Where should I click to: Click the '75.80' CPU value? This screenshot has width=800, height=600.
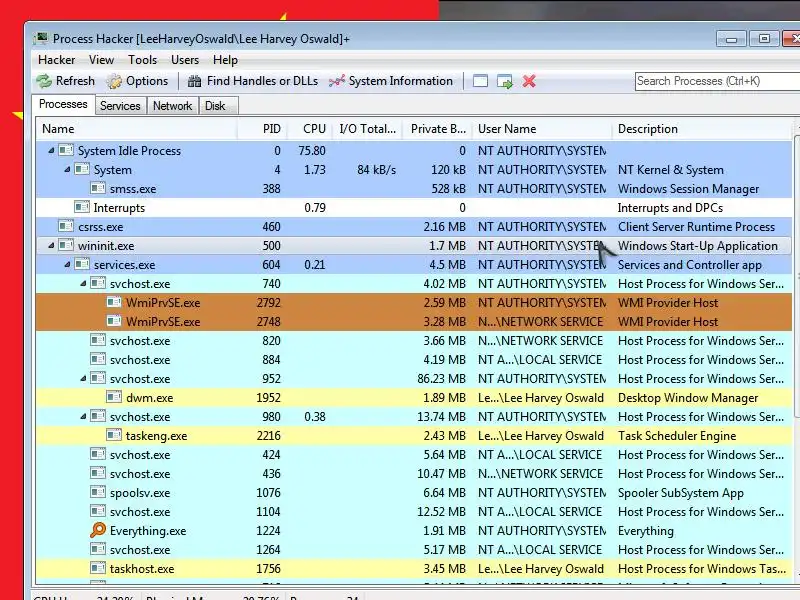pos(312,151)
